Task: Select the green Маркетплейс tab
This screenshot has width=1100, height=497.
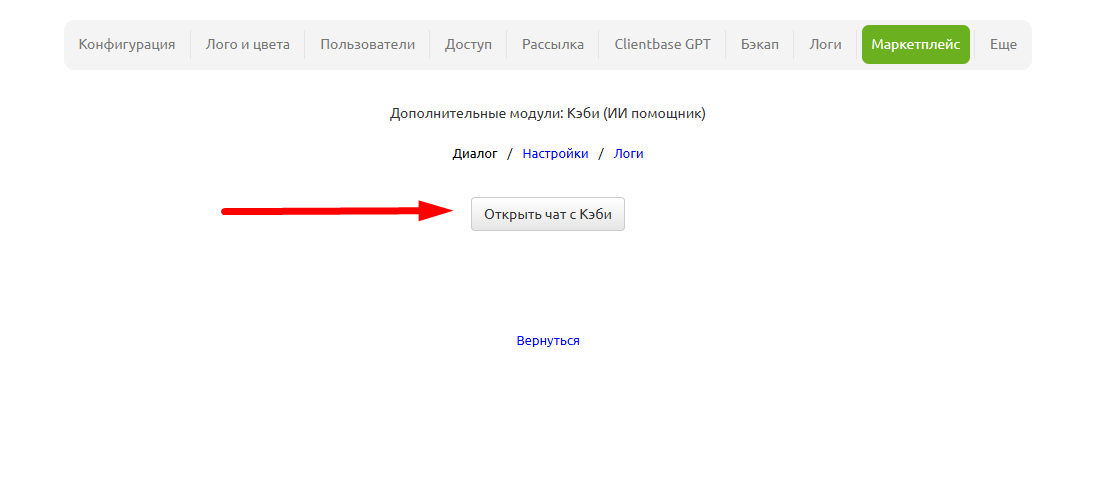Action: point(916,44)
